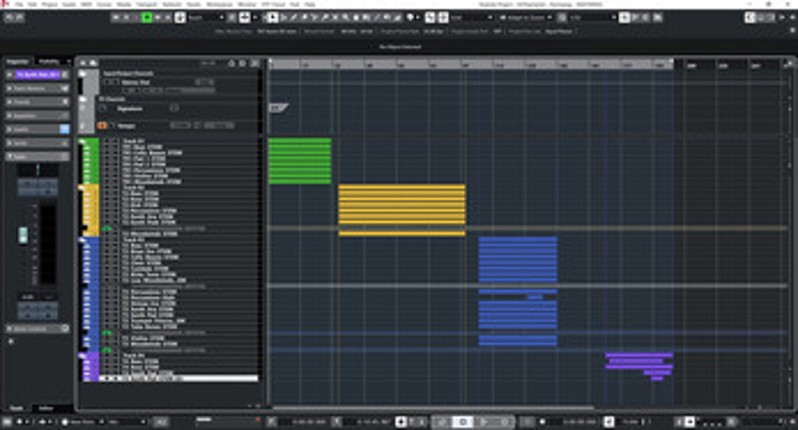Click the Undo arrow in toolbar
The width and height of the screenshot is (798, 430).
click(10, 17)
